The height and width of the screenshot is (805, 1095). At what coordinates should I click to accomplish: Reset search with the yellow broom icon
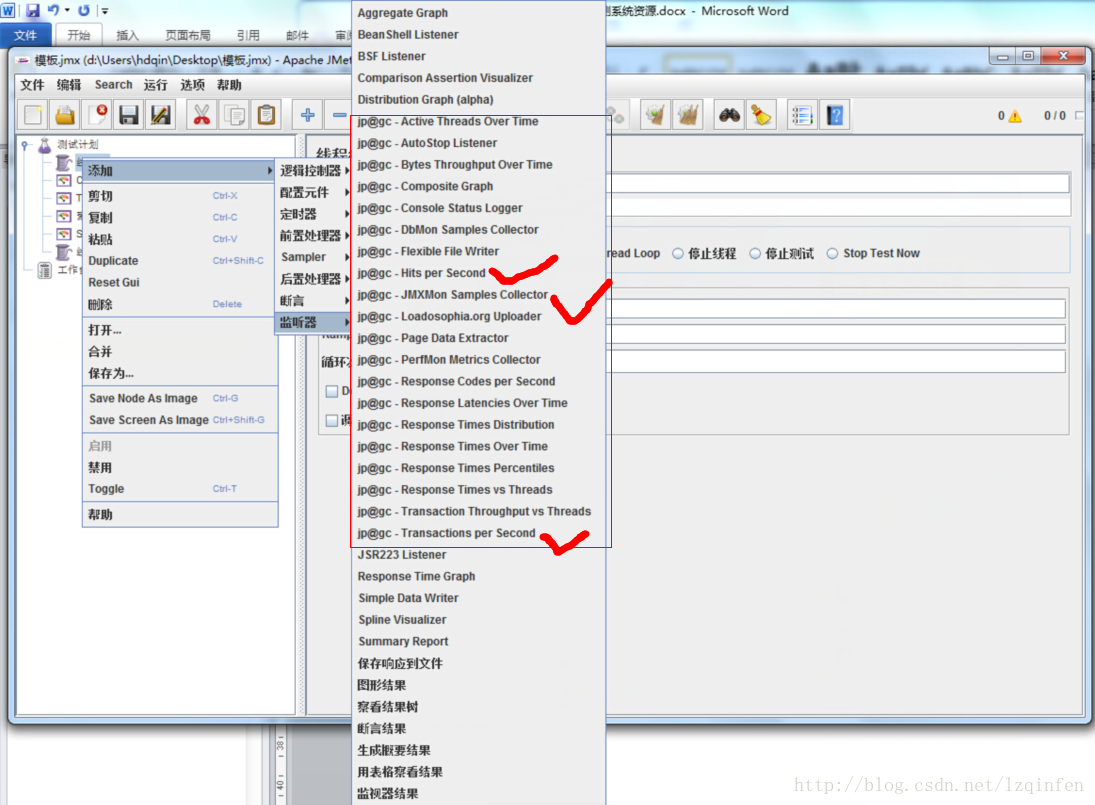point(761,115)
